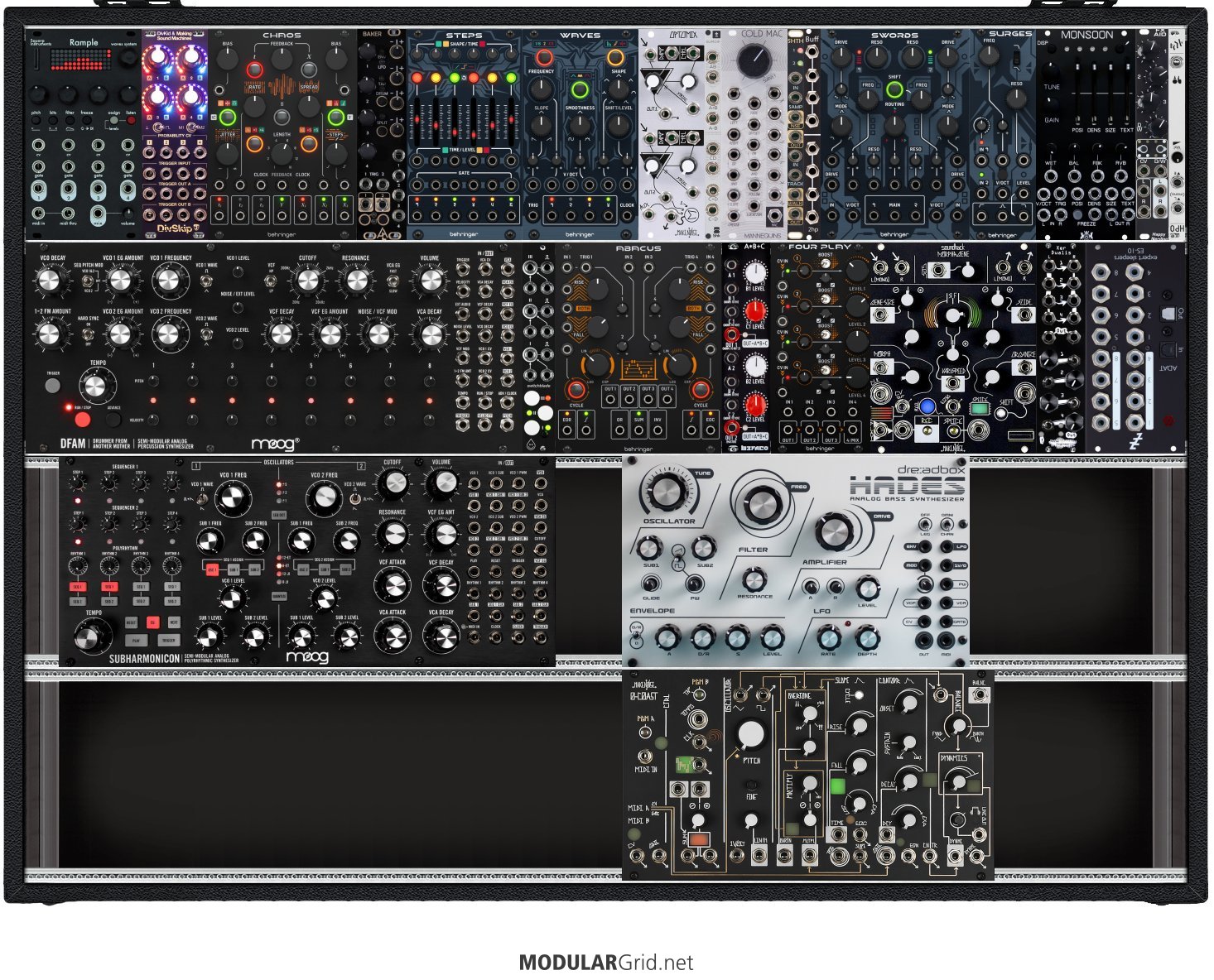Click the DFAM Tempo knob
The width and height of the screenshot is (1214, 980).
[x=98, y=387]
